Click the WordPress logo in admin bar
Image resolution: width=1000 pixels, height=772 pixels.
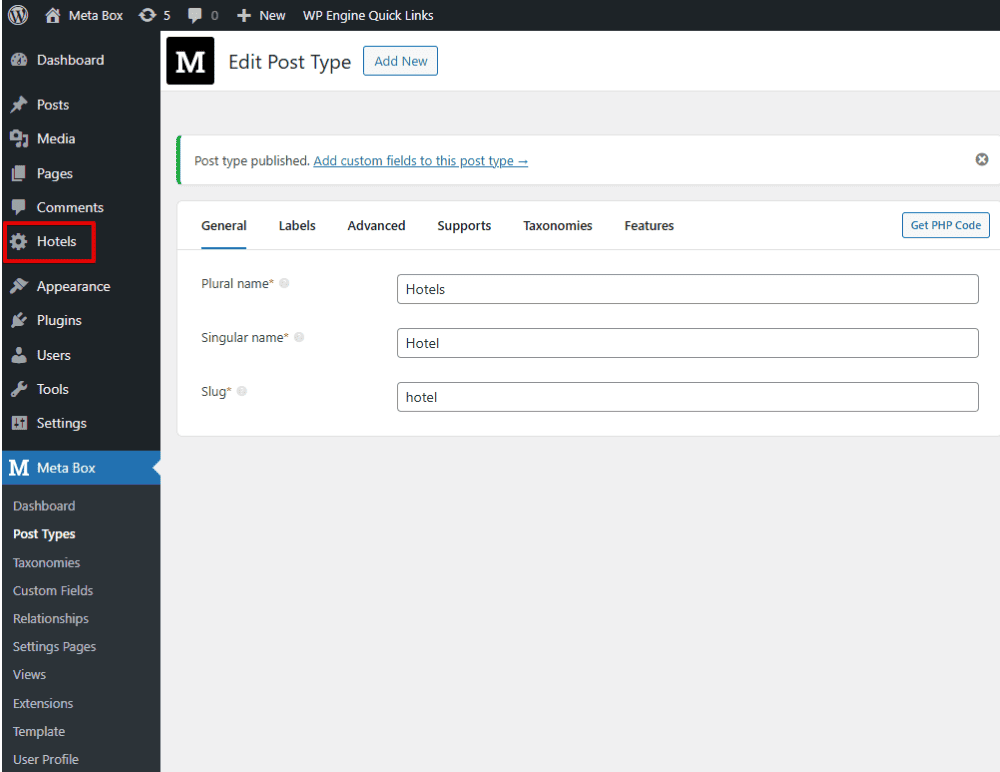point(17,15)
